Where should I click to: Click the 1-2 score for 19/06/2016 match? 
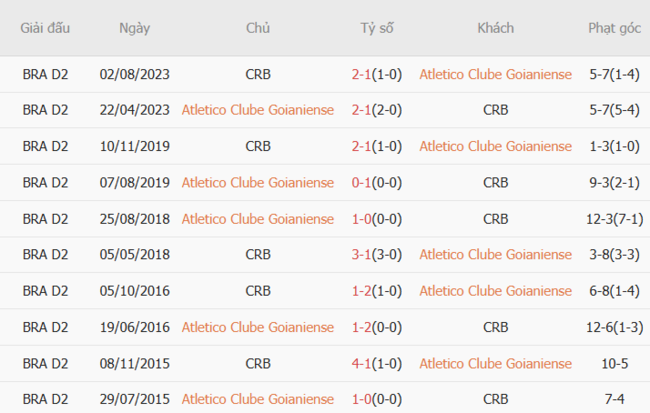point(361,326)
